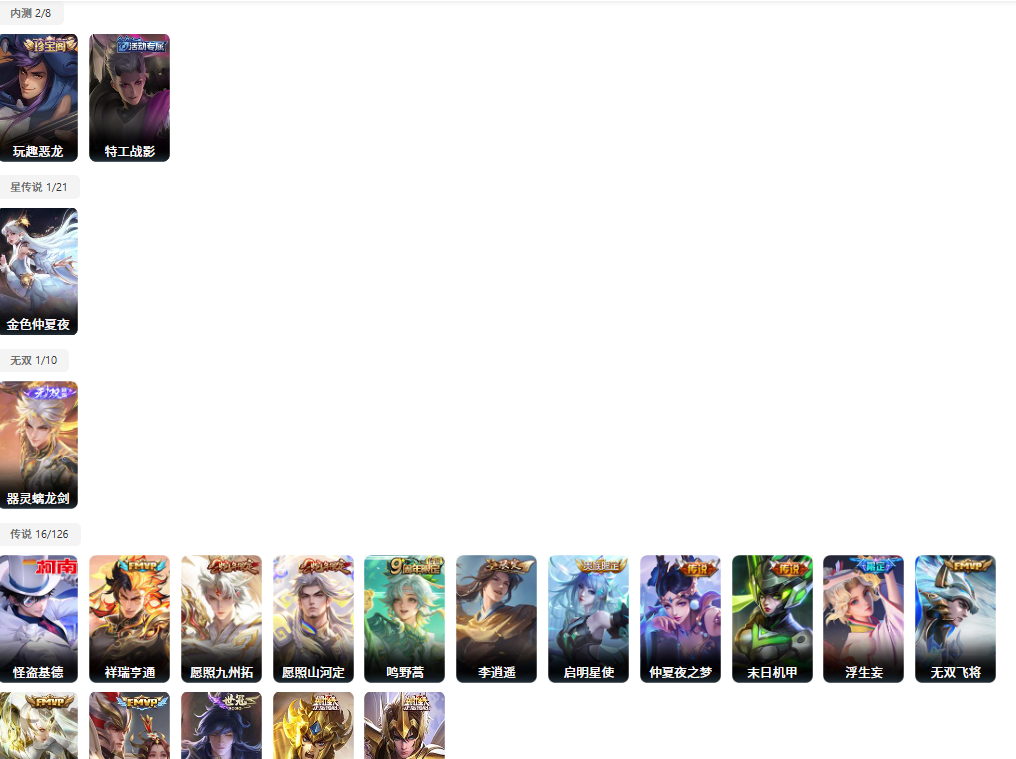This screenshot has height=759, width=1016.
Task: Open the 玩趣恶龙 skin card
Action: point(39,98)
